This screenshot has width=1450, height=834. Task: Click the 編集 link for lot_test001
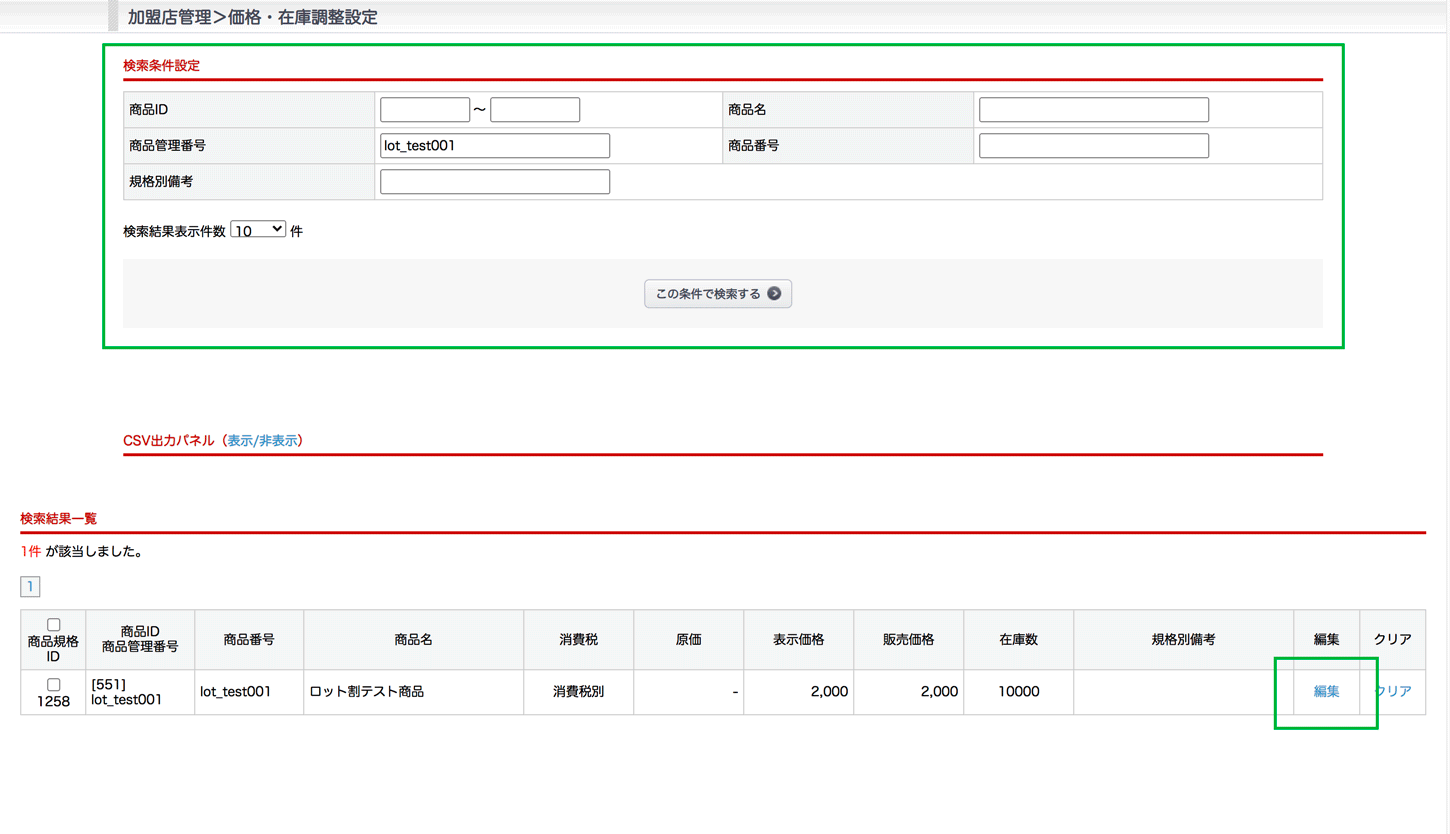1326,691
